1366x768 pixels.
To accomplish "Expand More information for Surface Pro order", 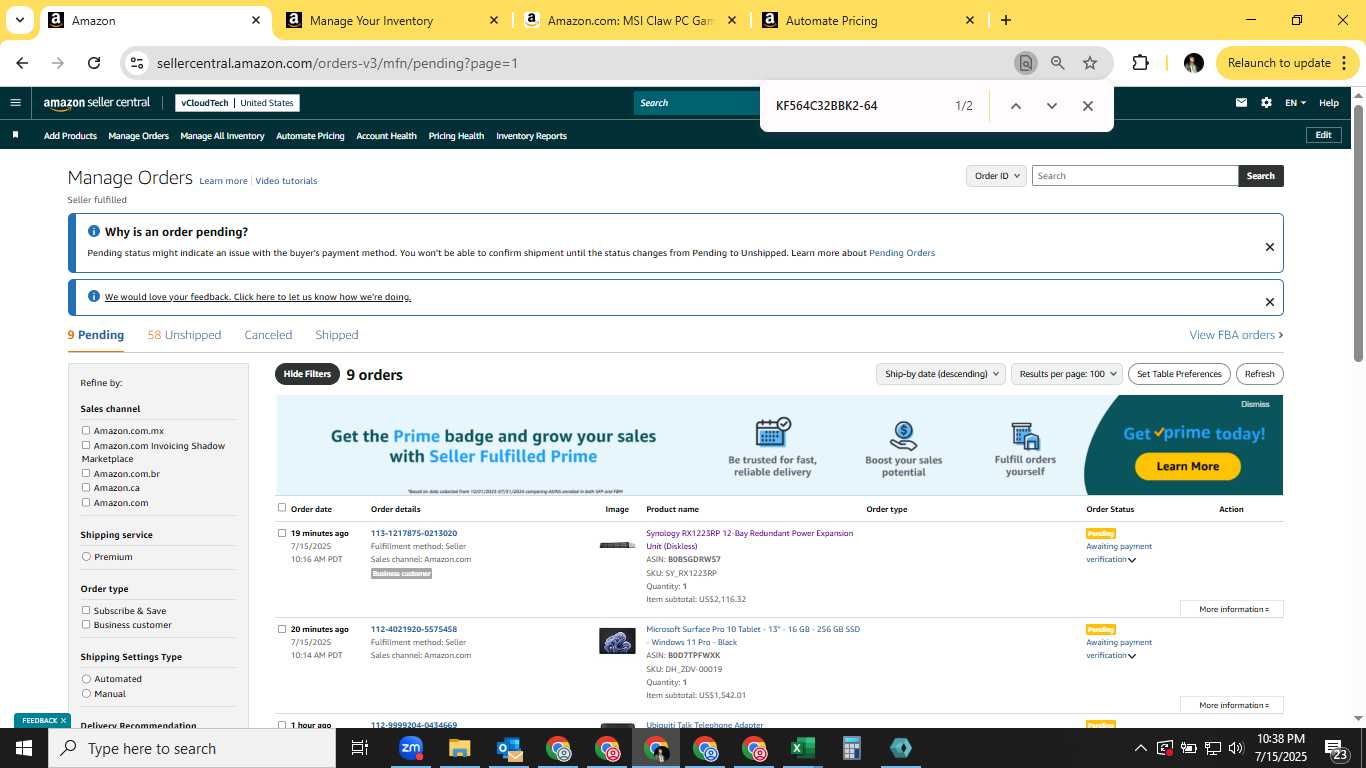I will [x=1232, y=705].
